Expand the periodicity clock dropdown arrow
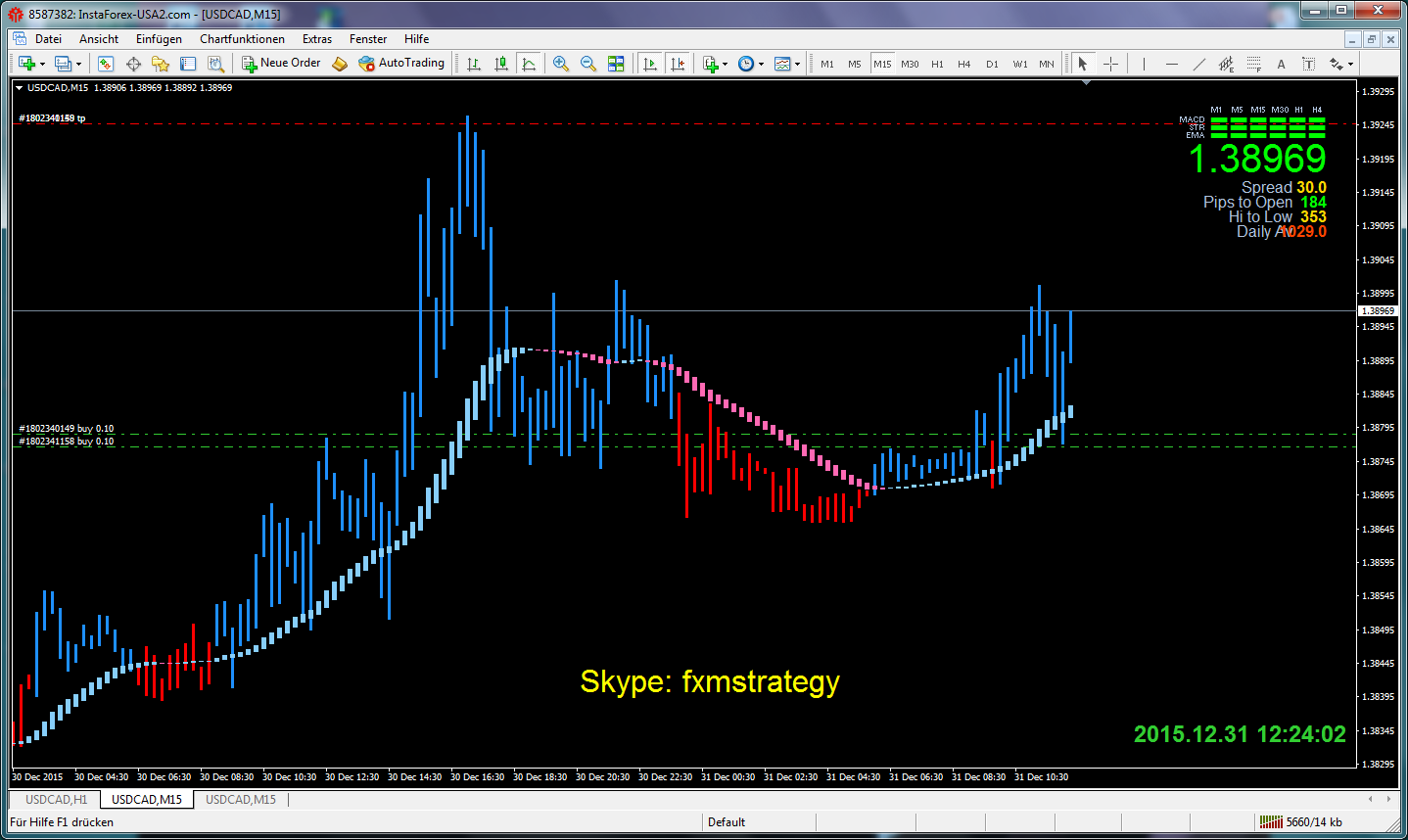 [x=761, y=65]
